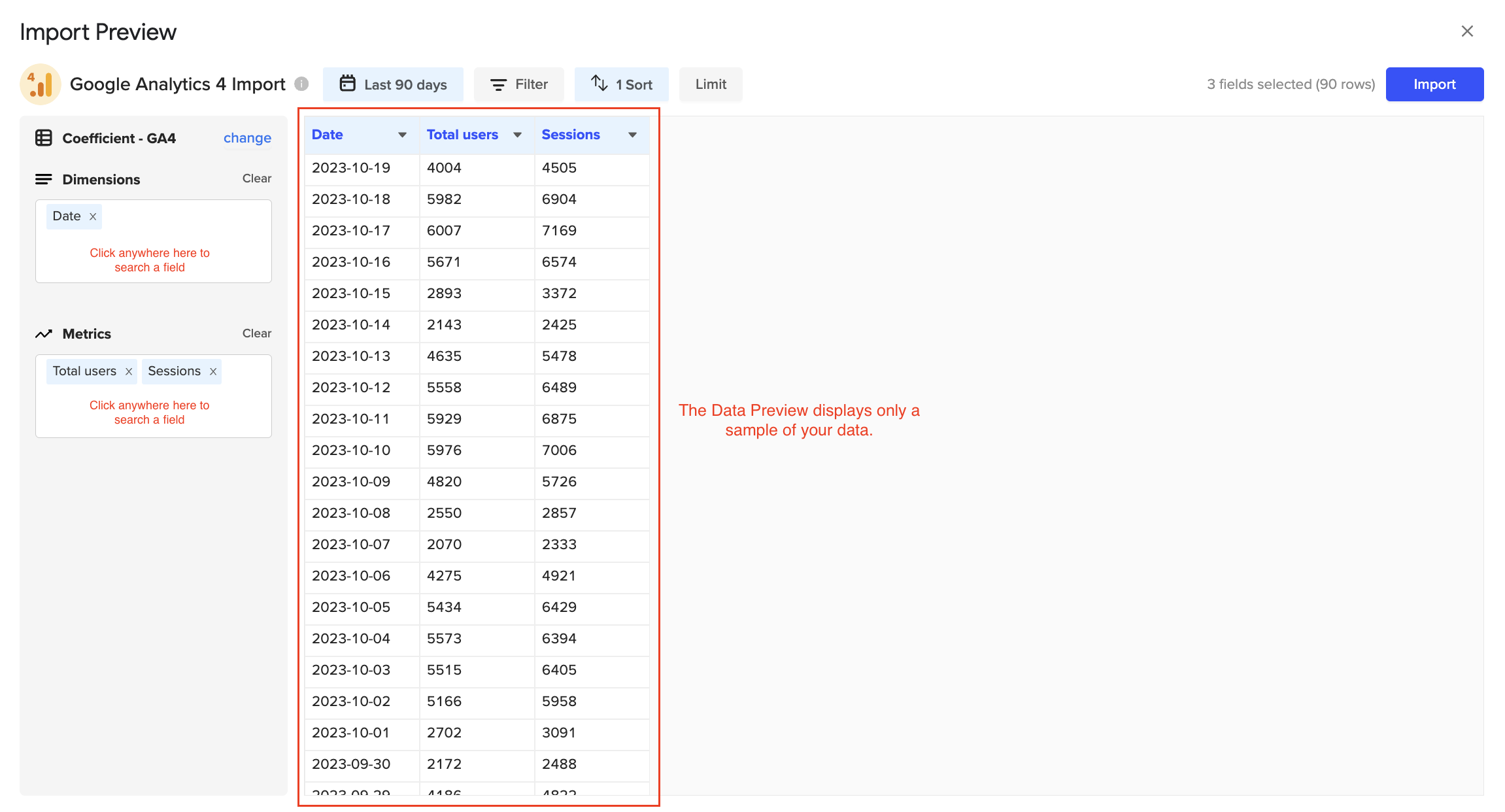Viewport: 1505px width, 812px height.
Task: Click the 3 fields selected (90 rows) text
Action: tap(1291, 84)
